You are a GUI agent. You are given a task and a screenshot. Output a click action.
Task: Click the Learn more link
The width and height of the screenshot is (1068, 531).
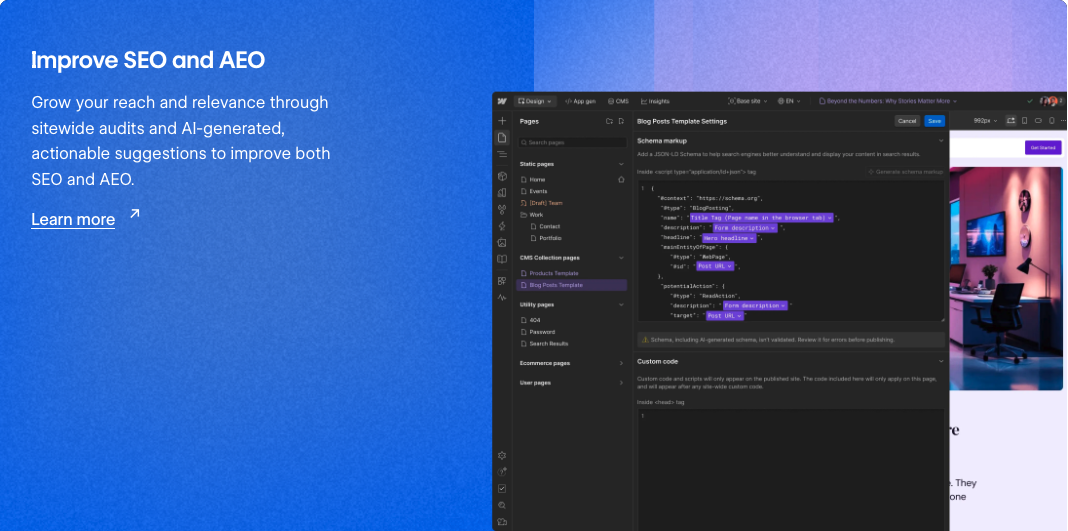click(x=73, y=219)
